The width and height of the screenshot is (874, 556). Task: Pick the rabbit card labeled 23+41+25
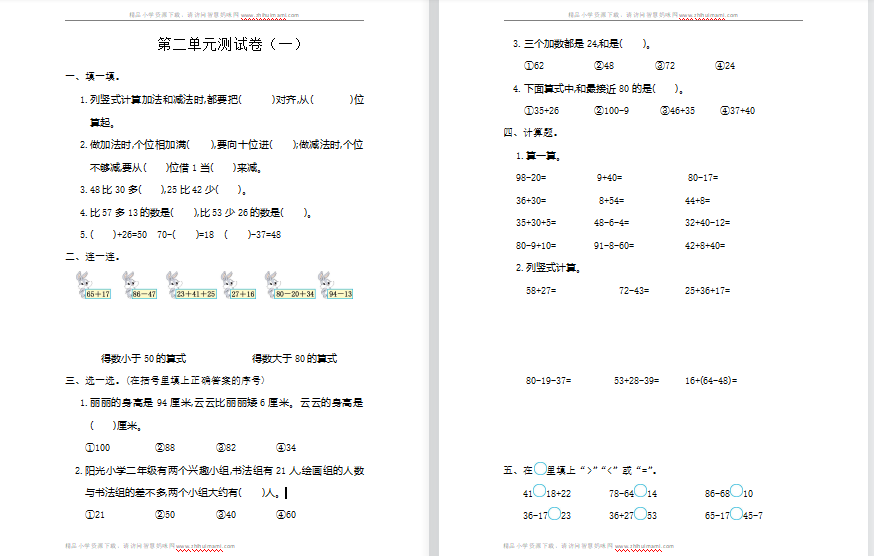(x=191, y=285)
